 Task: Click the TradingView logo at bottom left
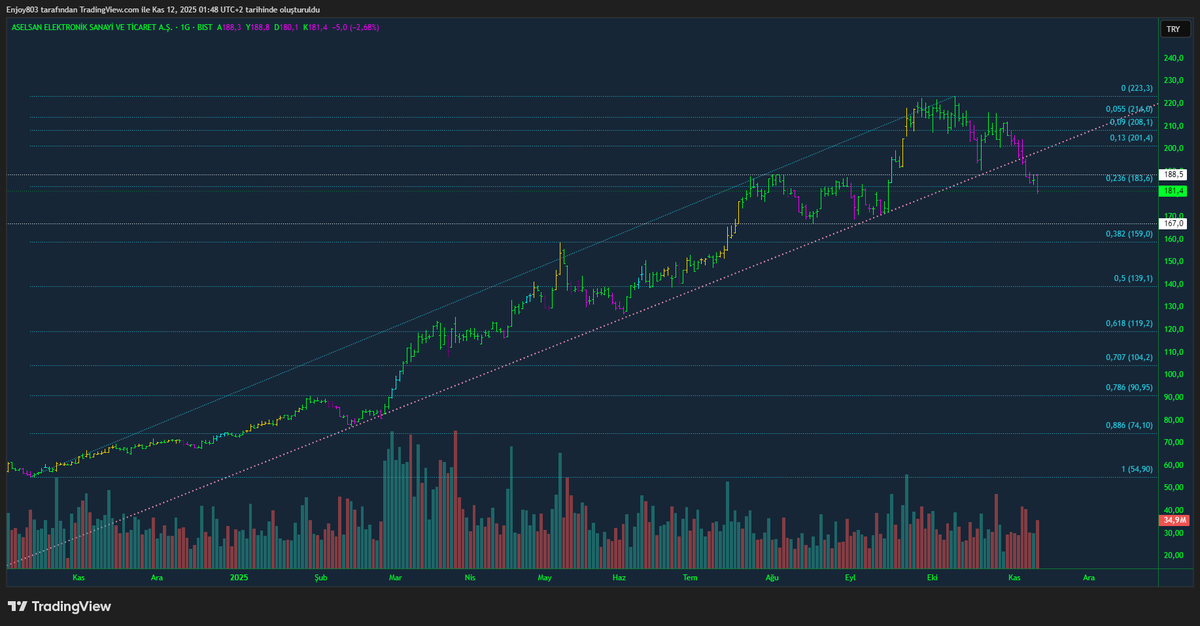point(59,606)
